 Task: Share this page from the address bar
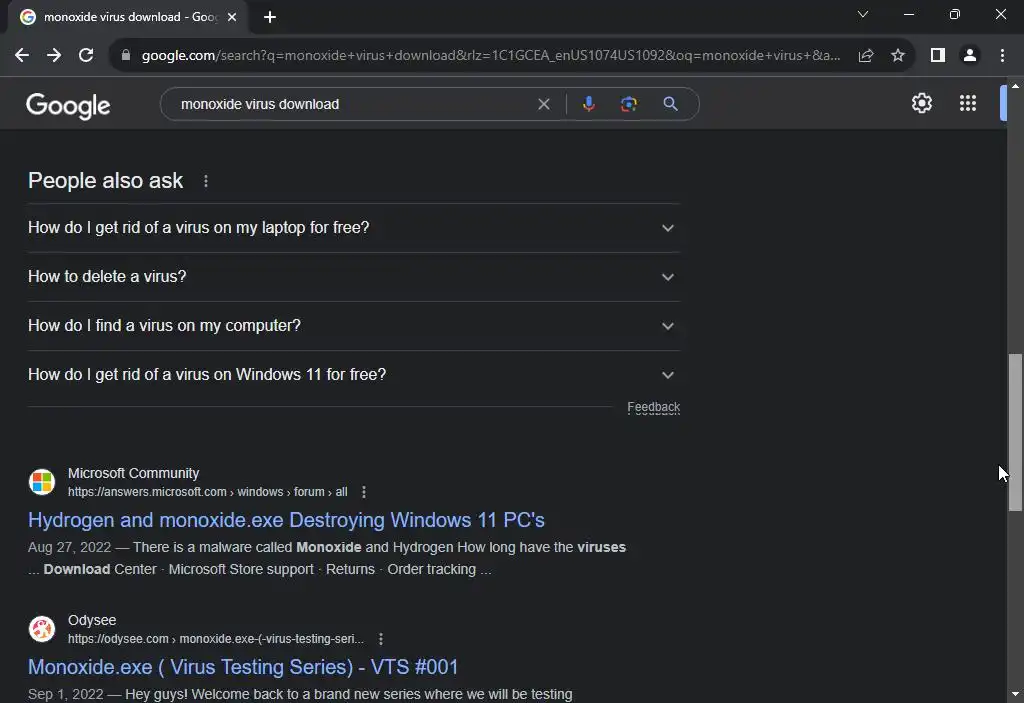(x=866, y=56)
